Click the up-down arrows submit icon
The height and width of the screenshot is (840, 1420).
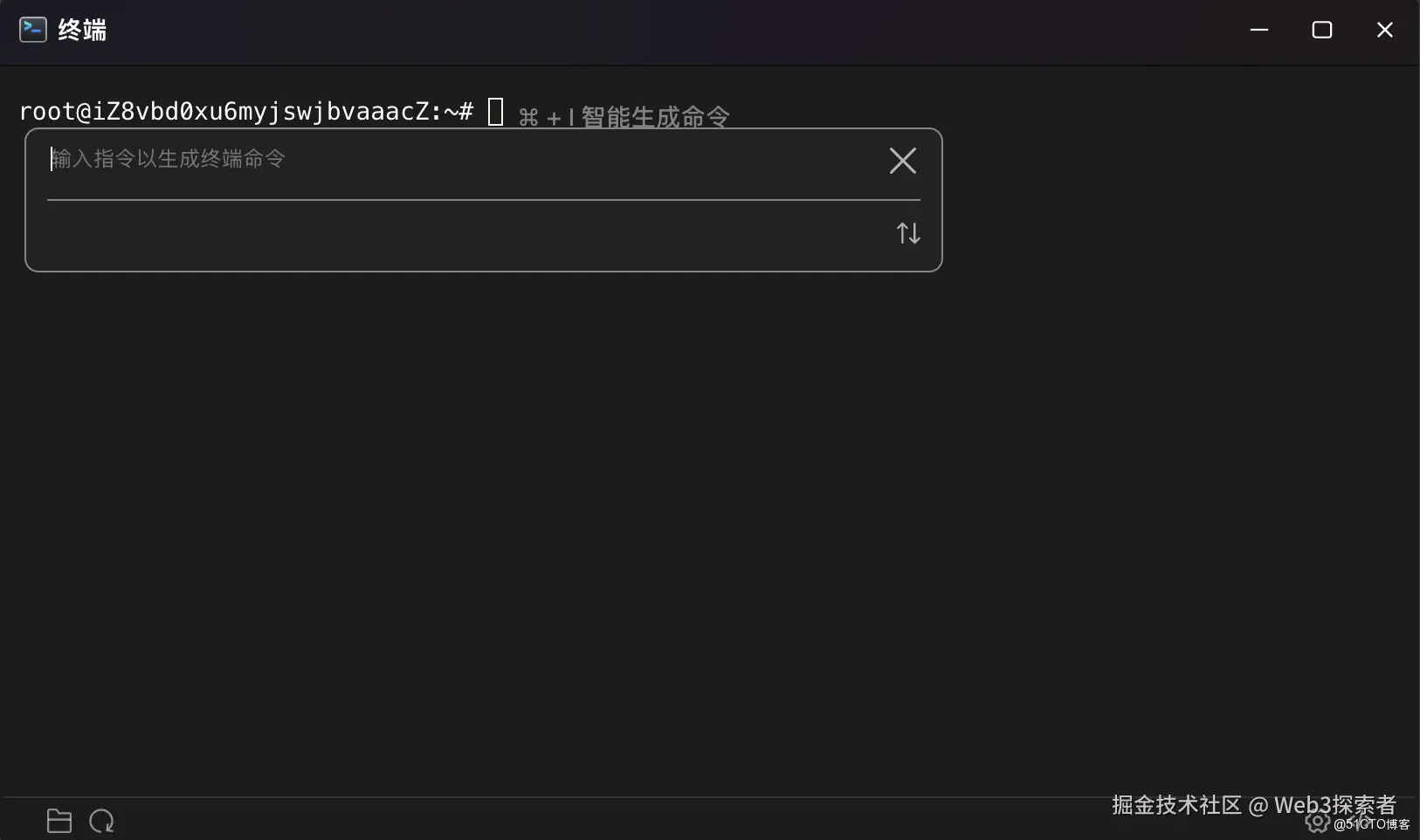coord(908,232)
